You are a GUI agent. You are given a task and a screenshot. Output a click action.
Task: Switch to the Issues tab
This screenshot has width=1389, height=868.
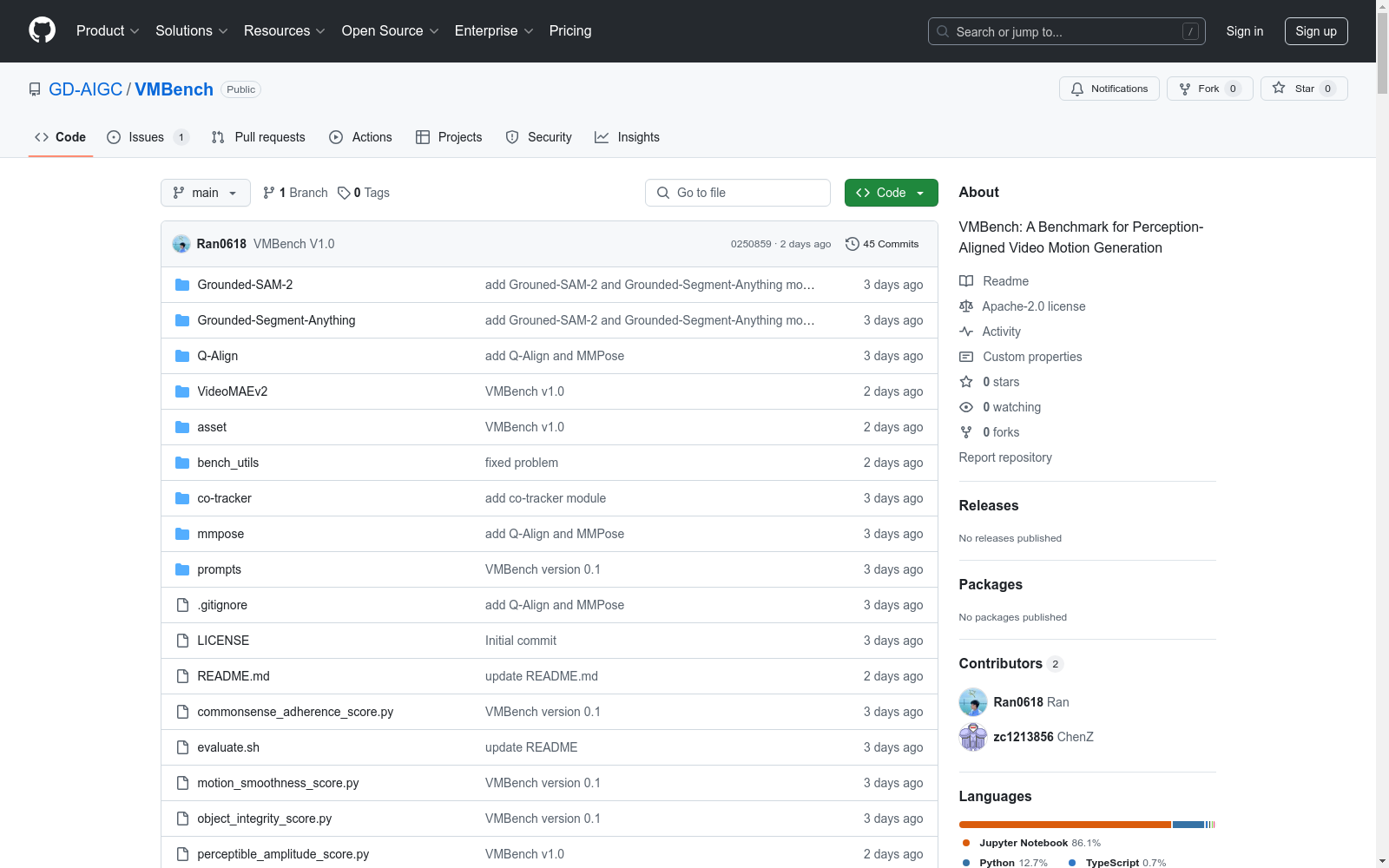(148, 137)
